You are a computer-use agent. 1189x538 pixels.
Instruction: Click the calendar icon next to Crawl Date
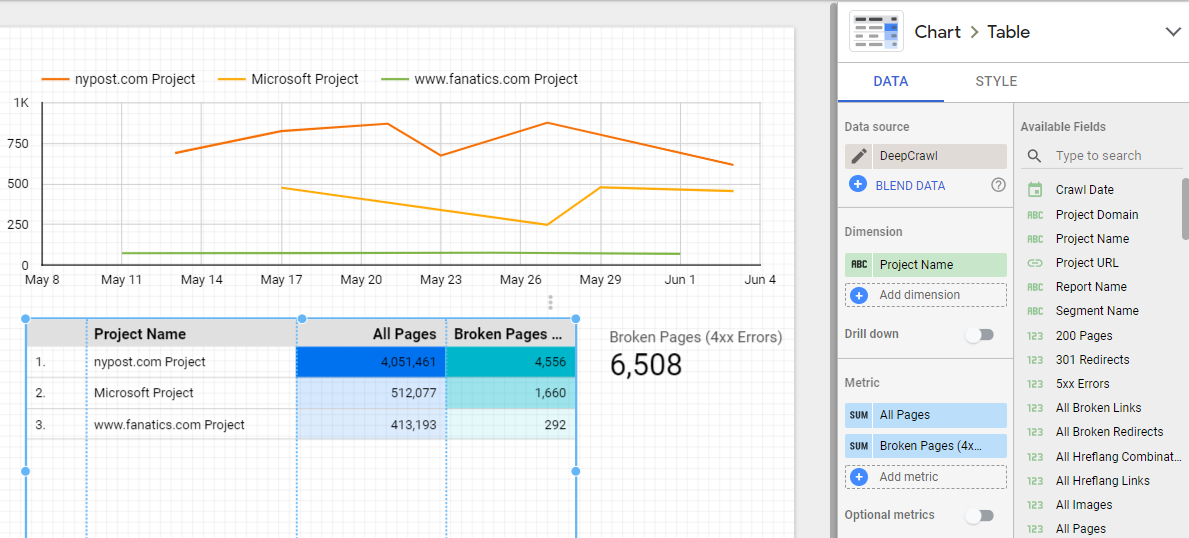(x=1035, y=190)
